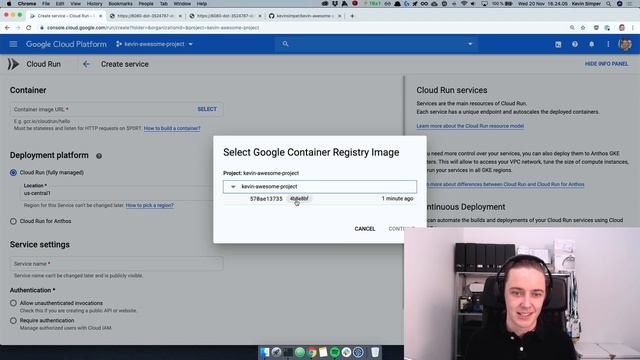
Task: Open the Bookmarks menu
Action: pyautogui.click(x=120, y=4)
